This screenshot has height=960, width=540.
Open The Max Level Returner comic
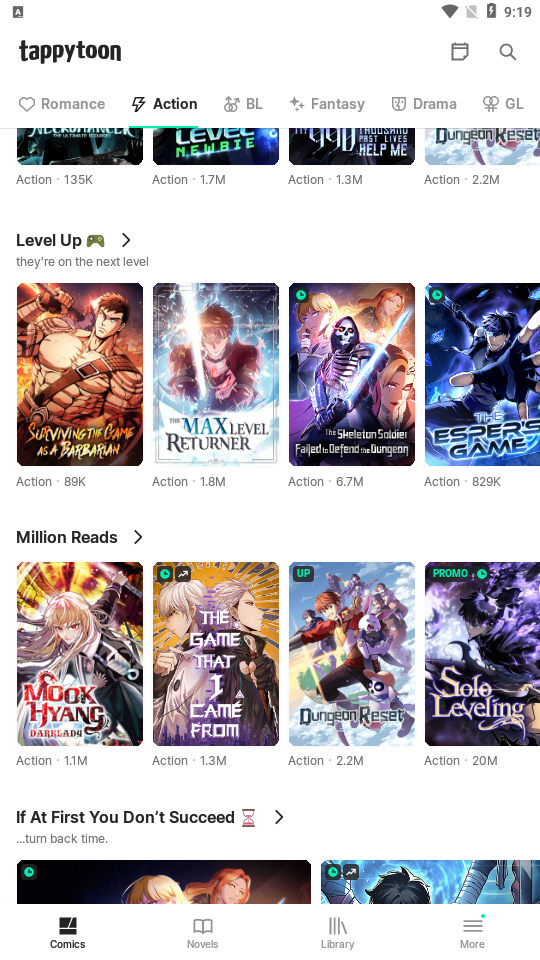coord(216,374)
